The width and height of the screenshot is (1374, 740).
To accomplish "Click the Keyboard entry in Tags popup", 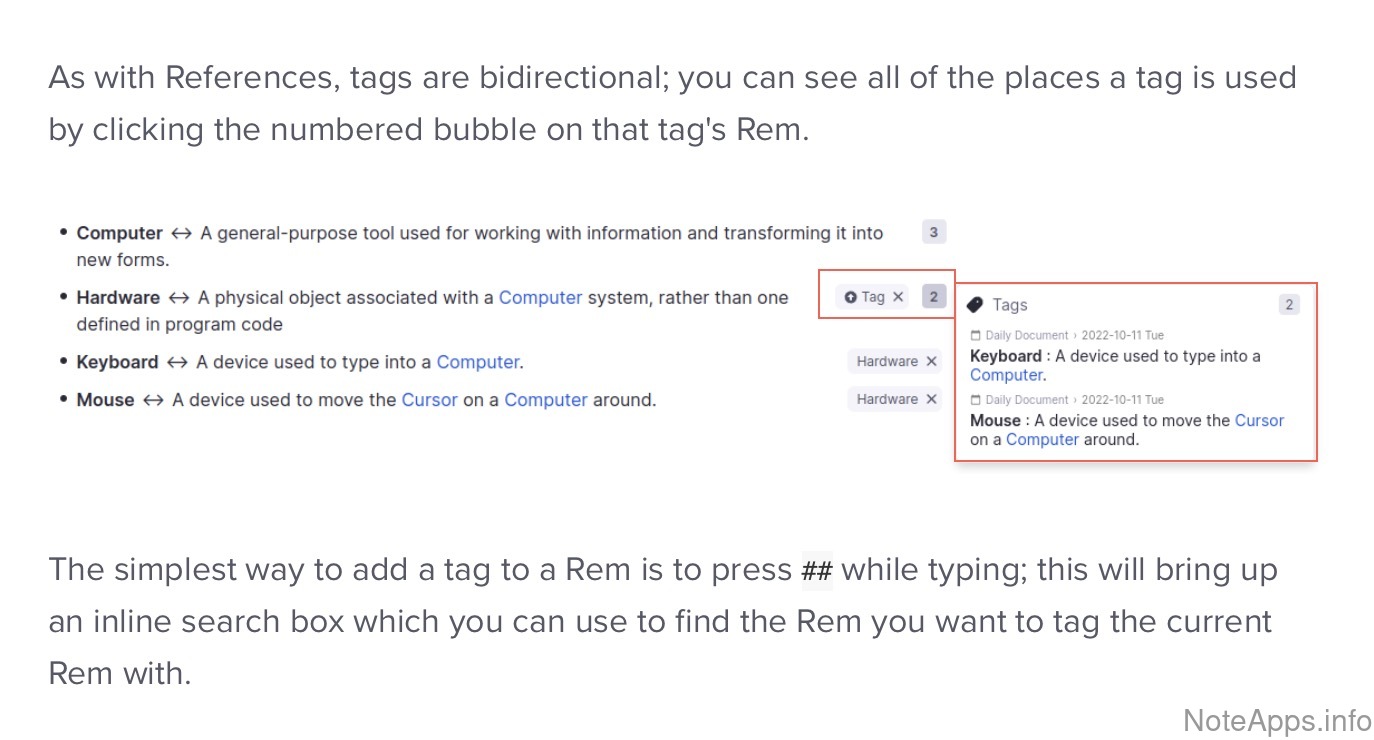I will (1006, 357).
